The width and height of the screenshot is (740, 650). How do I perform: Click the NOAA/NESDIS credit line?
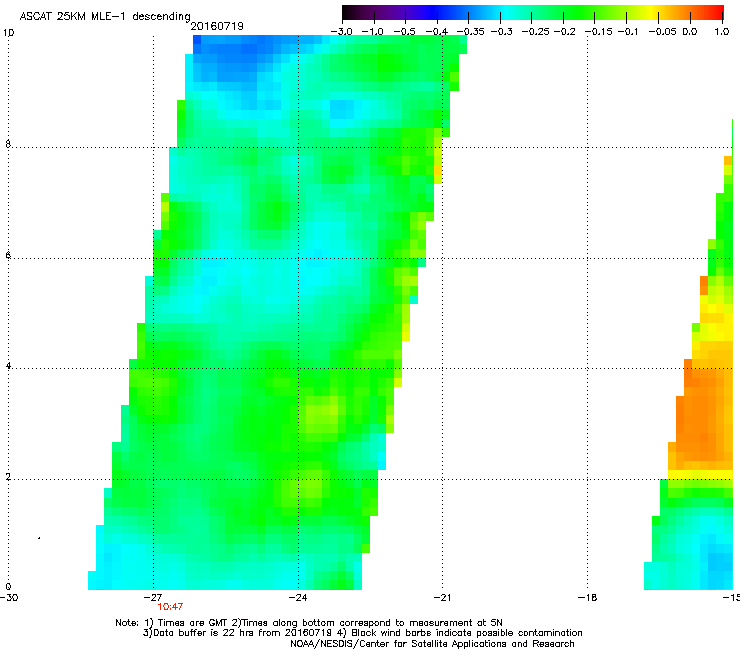click(x=432, y=644)
